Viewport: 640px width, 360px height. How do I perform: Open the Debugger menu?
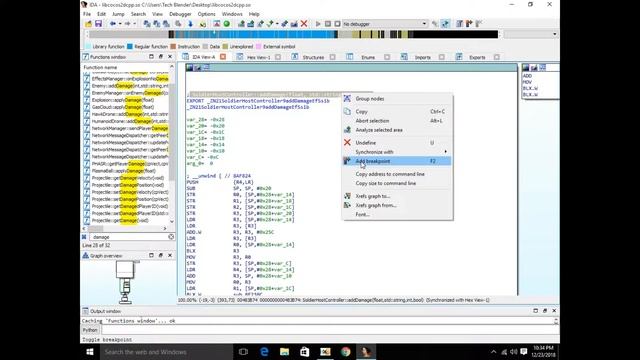pos(180,14)
